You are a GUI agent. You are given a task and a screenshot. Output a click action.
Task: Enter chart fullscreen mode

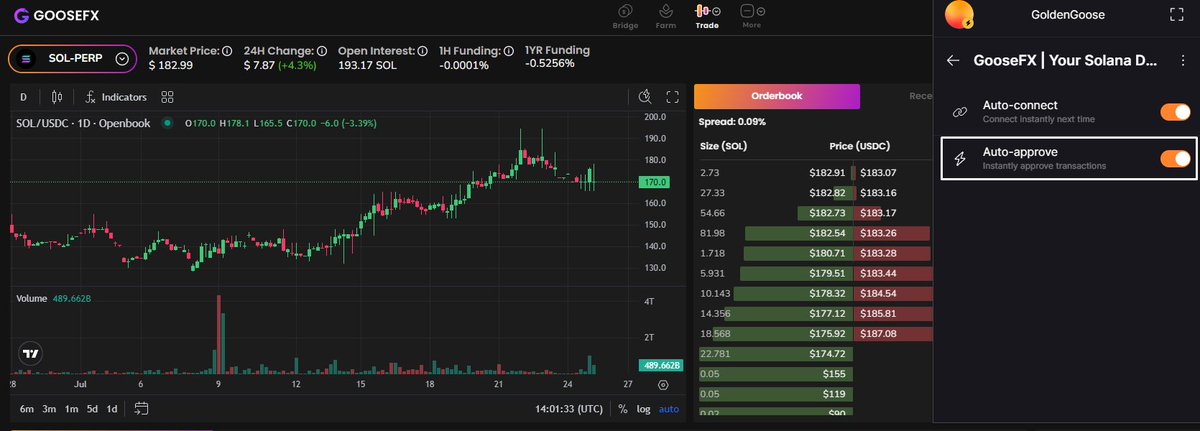coord(673,97)
